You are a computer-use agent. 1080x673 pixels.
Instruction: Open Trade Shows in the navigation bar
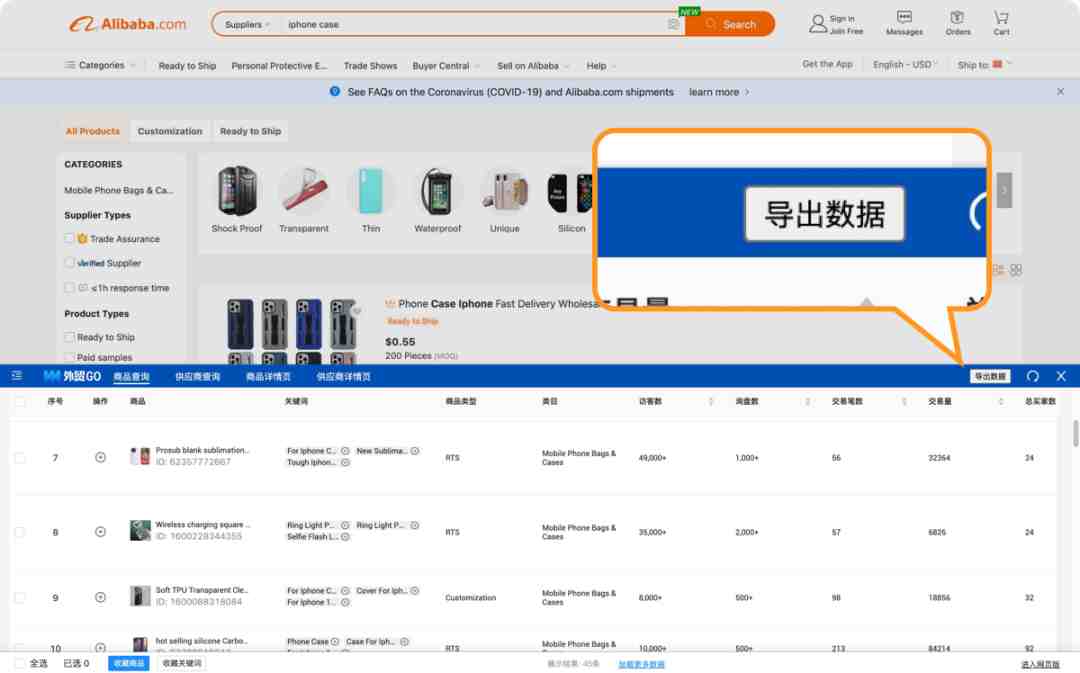[371, 65]
